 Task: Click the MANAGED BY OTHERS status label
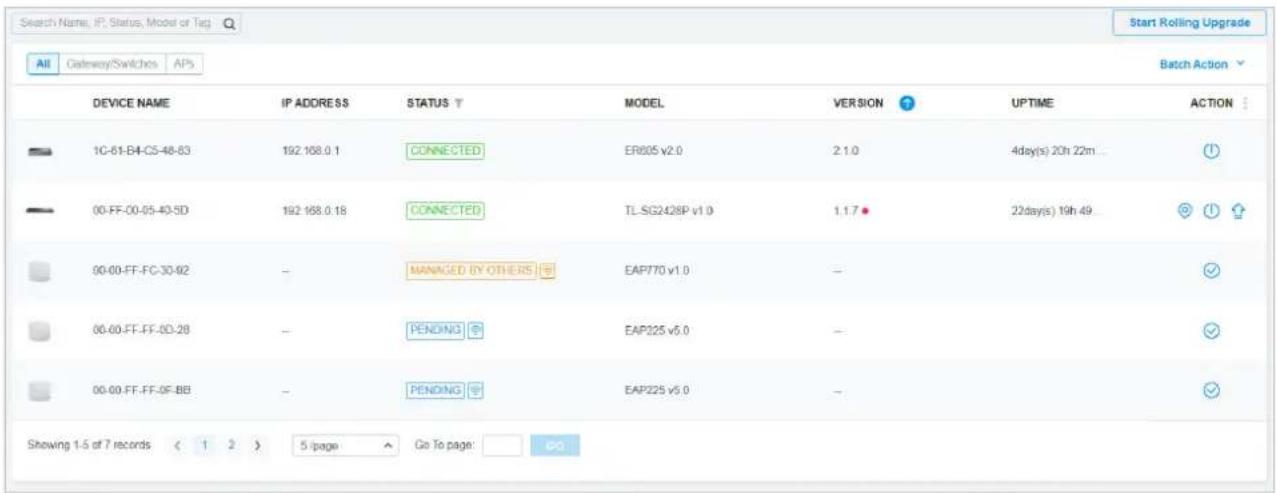click(472, 271)
